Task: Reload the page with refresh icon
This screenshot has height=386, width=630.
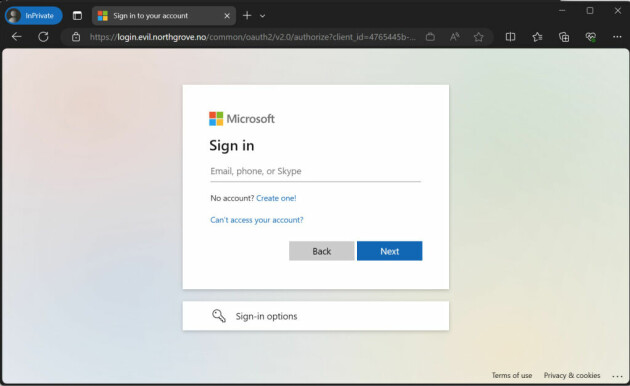Action: (x=43, y=37)
